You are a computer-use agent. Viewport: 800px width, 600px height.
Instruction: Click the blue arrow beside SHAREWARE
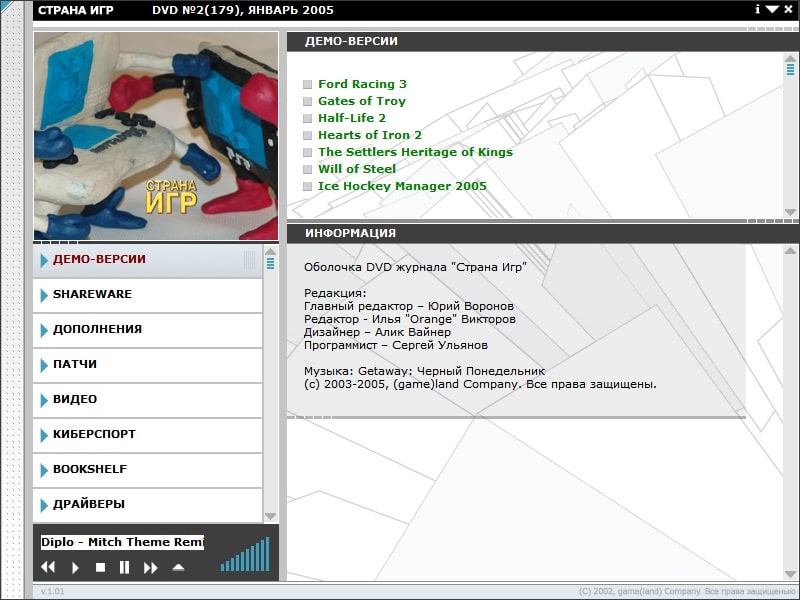[x=44, y=295]
